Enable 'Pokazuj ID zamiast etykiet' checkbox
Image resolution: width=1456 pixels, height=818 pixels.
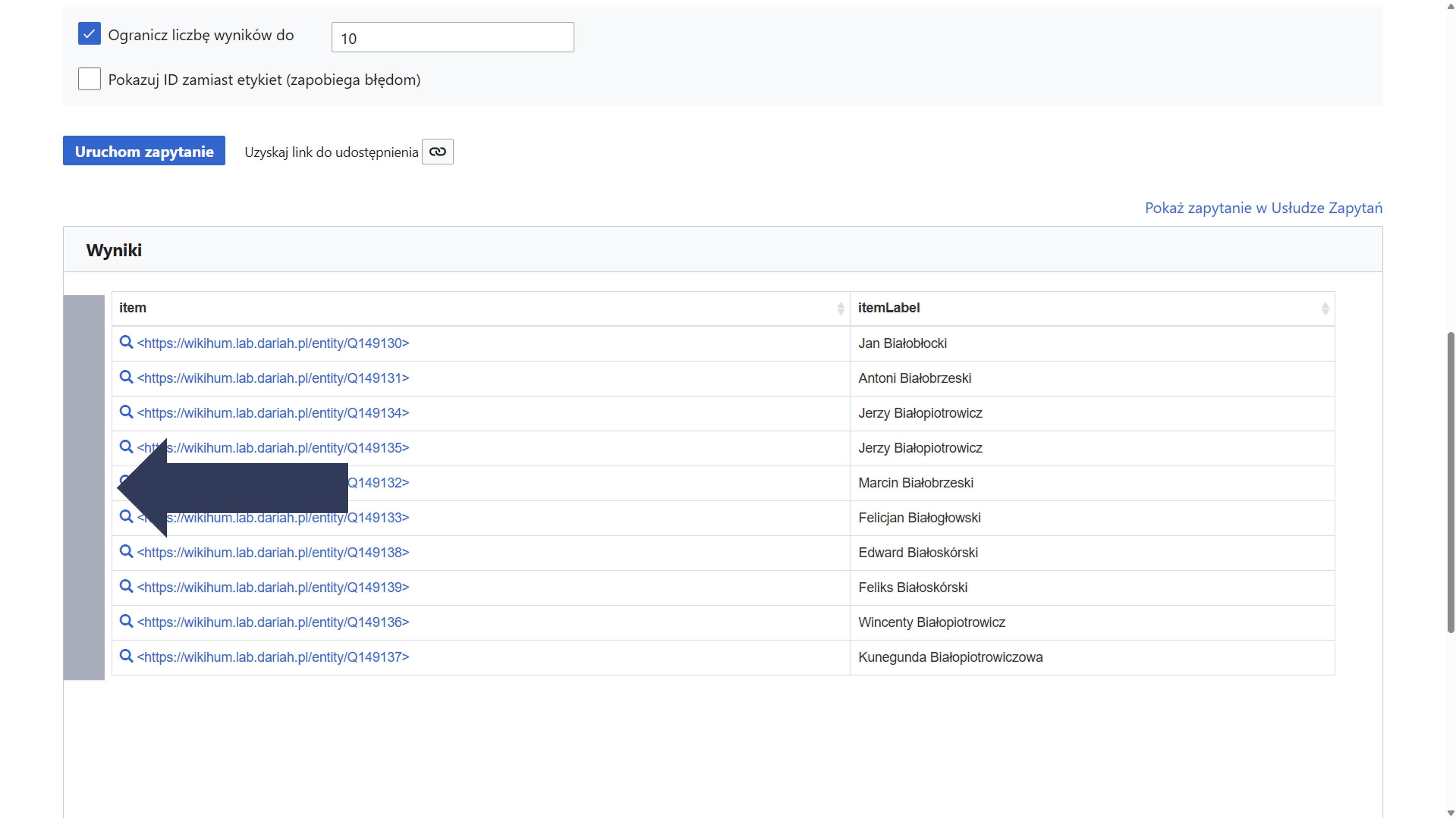tap(89, 79)
